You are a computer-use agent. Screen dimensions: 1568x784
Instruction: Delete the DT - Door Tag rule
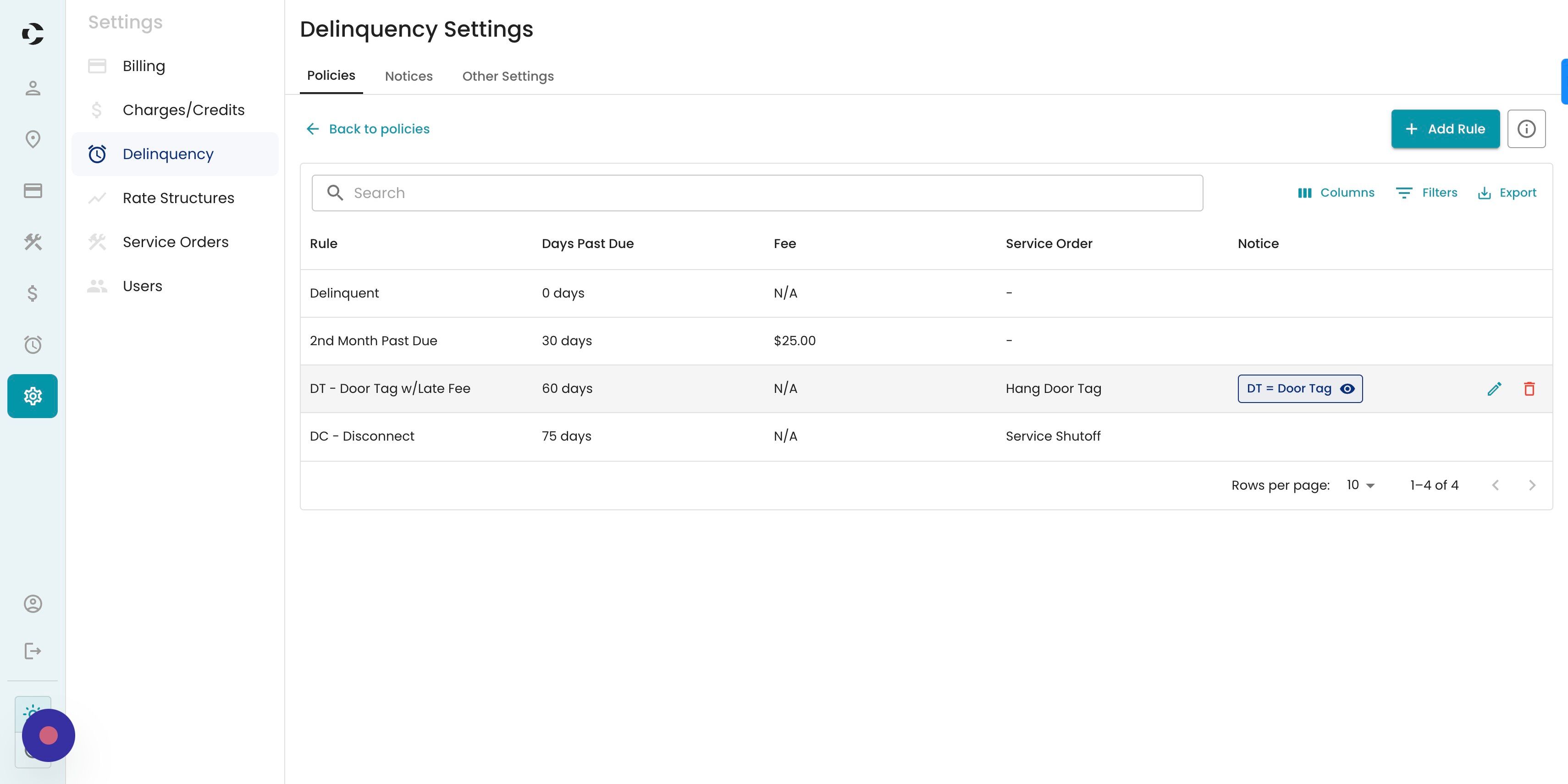[1529, 388]
